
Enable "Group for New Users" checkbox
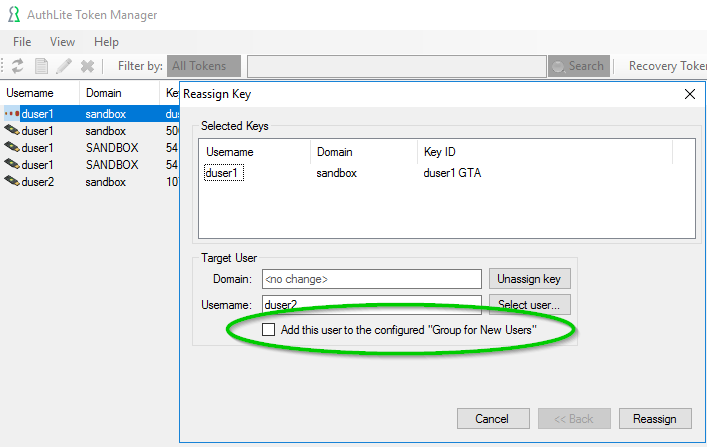tap(268, 330)
